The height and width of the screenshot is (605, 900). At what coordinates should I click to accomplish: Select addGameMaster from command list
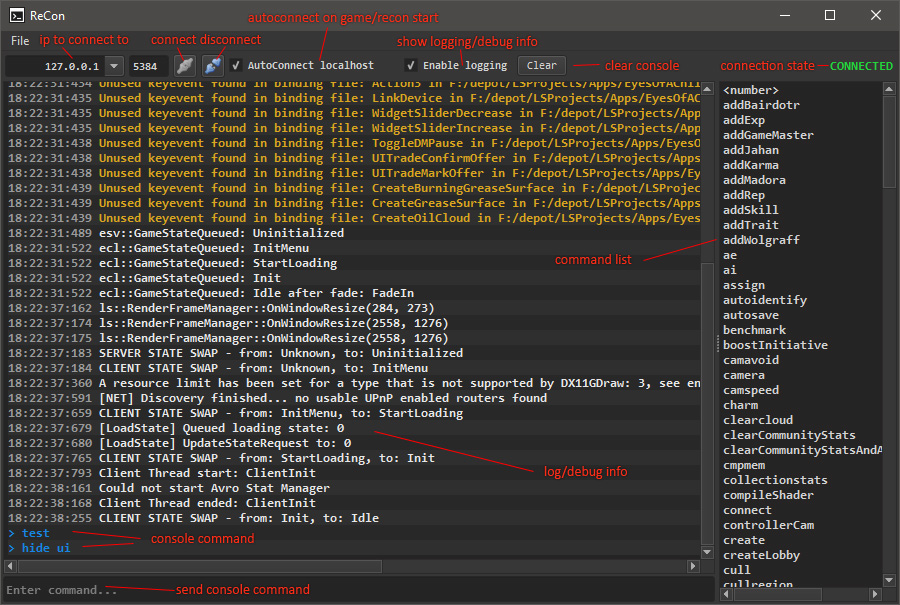tap(768, 135)
